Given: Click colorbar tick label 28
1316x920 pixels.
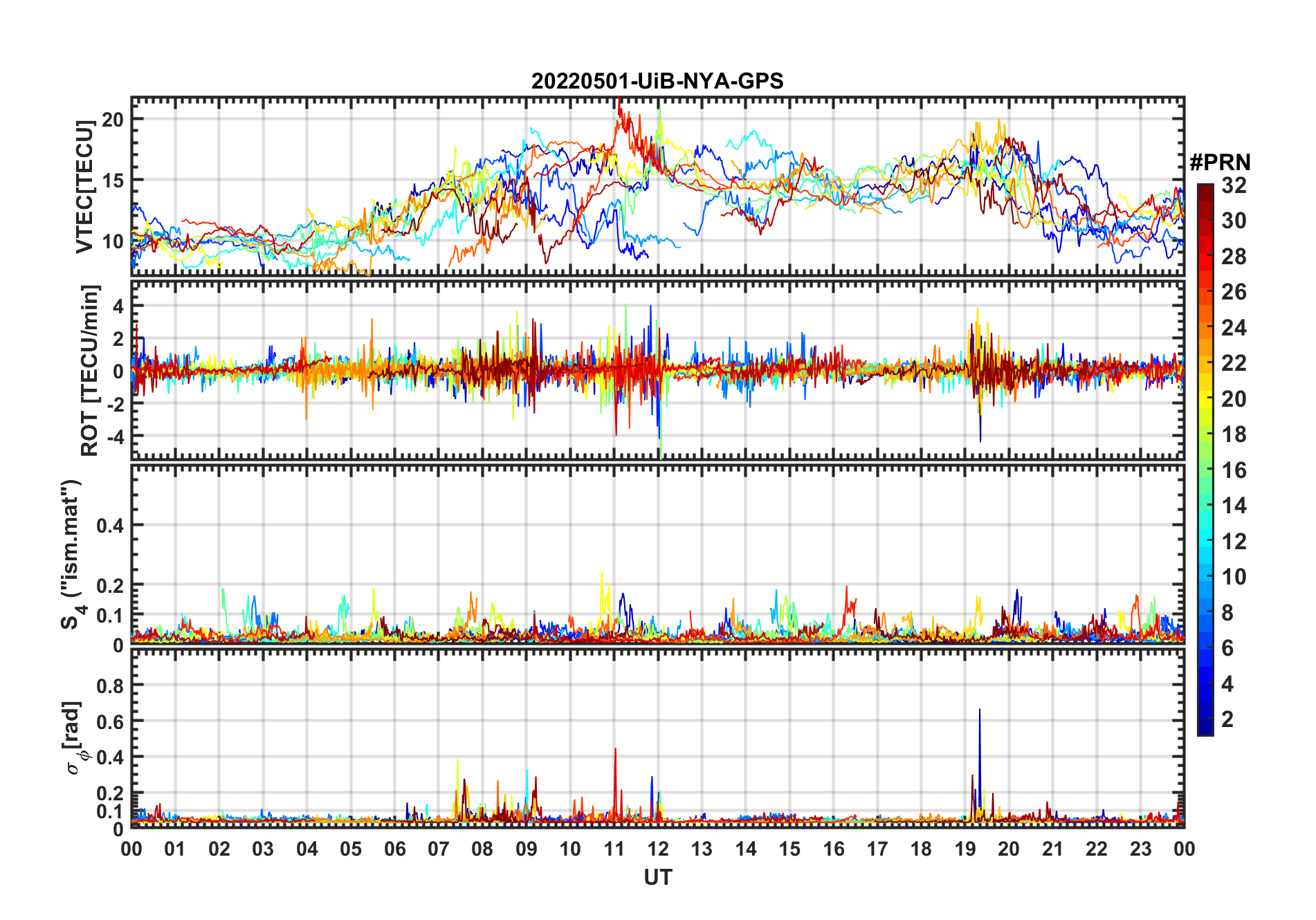Looking at the screenshot, I should coord(1234,256).
